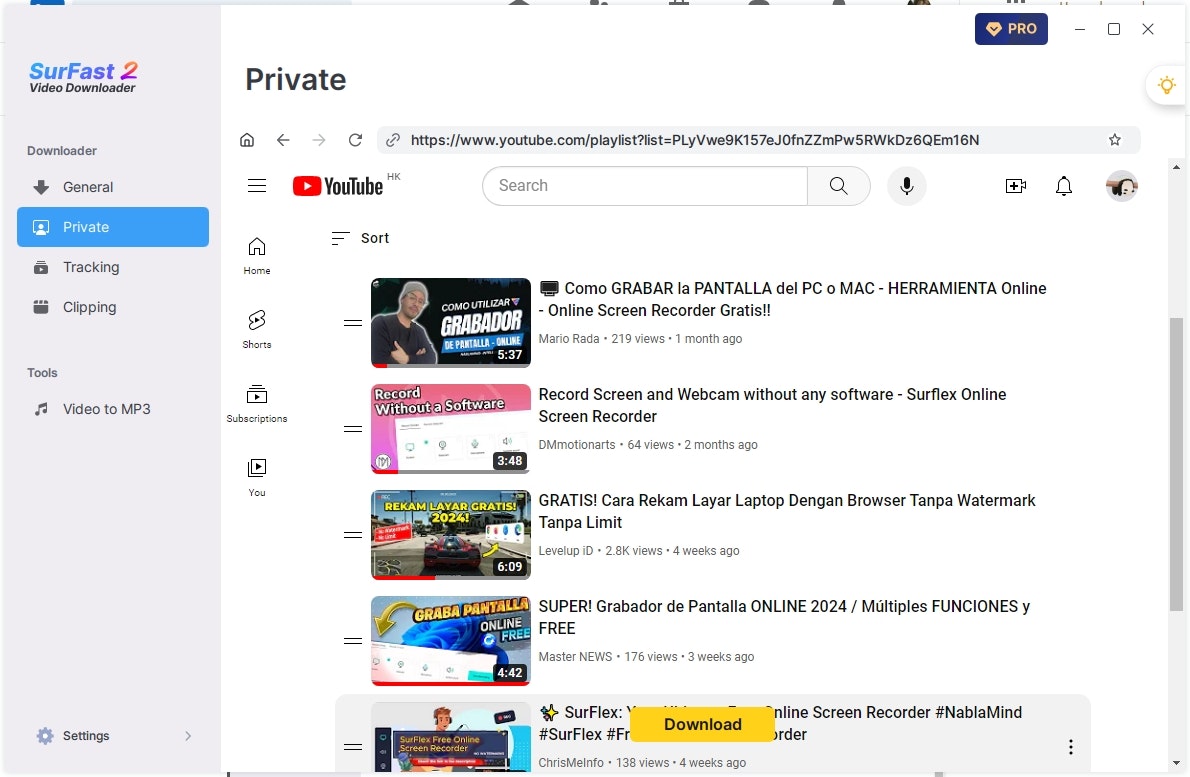Click the reorder handle of ChrisMeInfo video
Image resolution: width=1190 pixels, height=777 pixels.
(x=353, y=747)
